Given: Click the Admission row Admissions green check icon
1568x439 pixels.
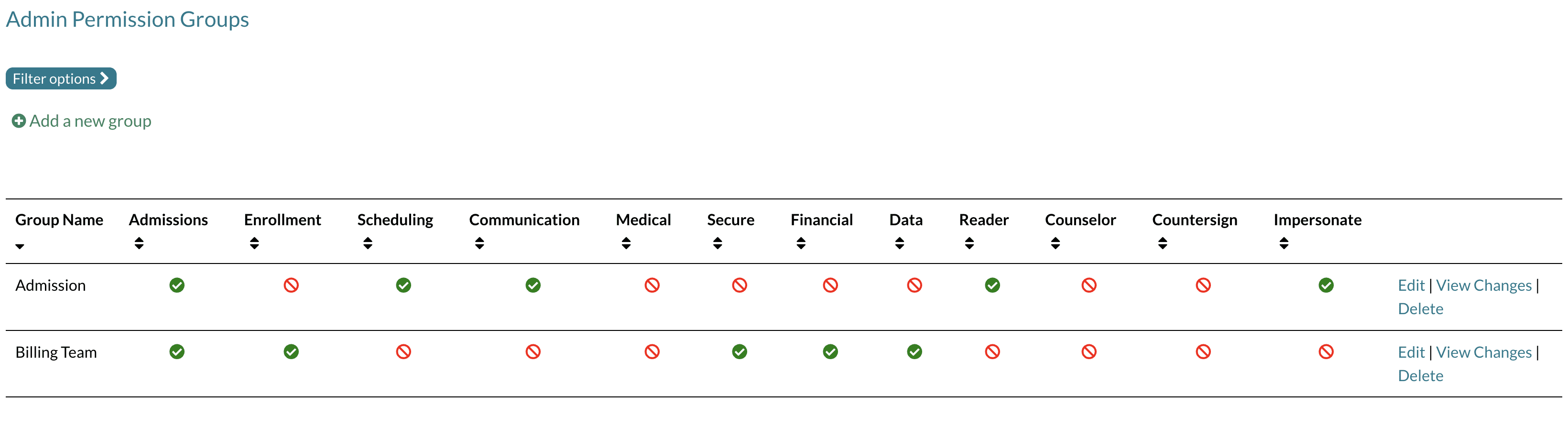Looking at the screenshot, I should 177,285.
